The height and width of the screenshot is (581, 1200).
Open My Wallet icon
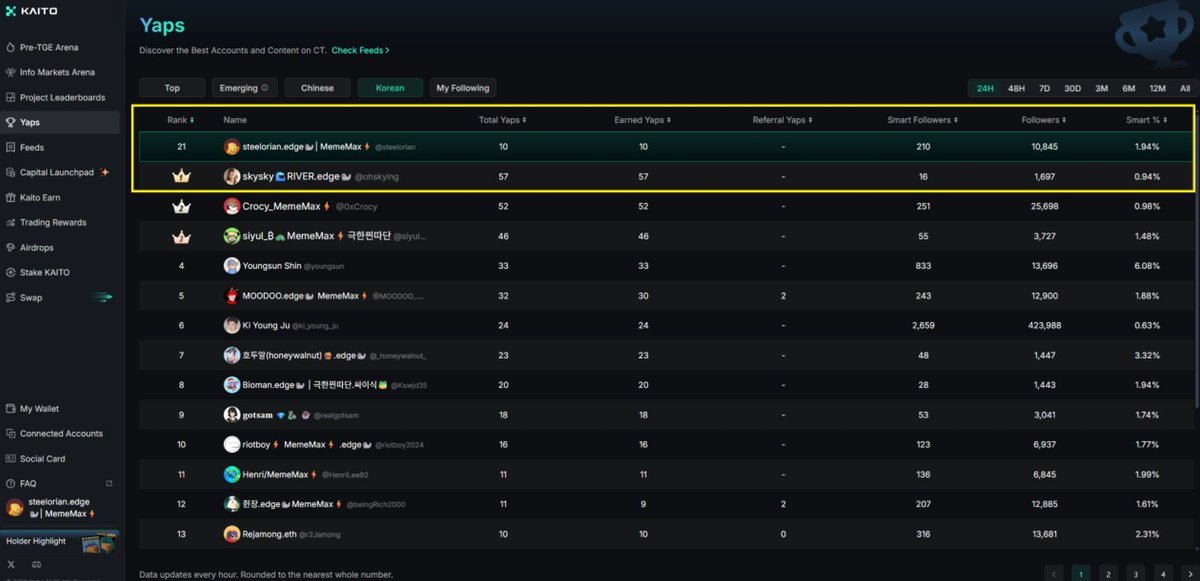click(10, 408)
